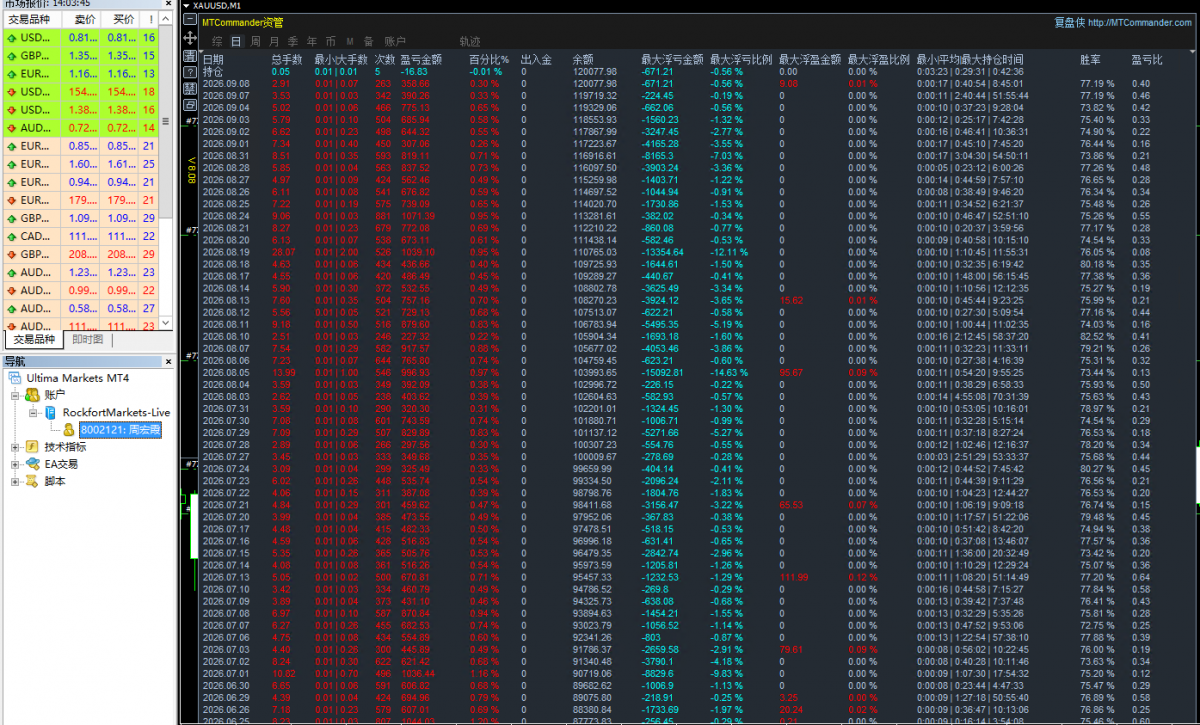
Task: Sort by the 总手数 column header
Action: tap(287, 60)
